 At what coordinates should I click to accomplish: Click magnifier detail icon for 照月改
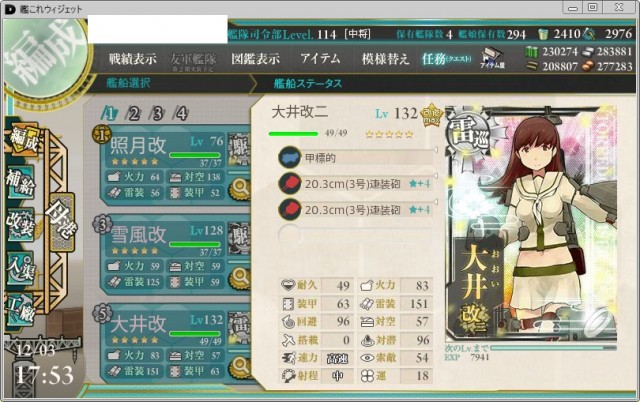240,189
